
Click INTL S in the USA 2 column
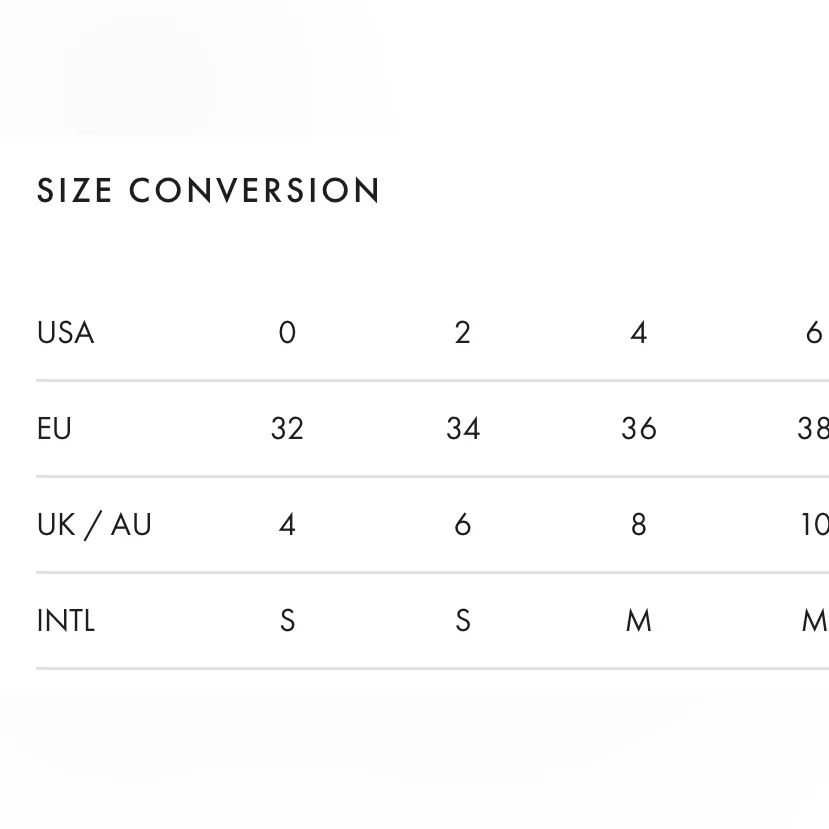(x=462, y=620)
